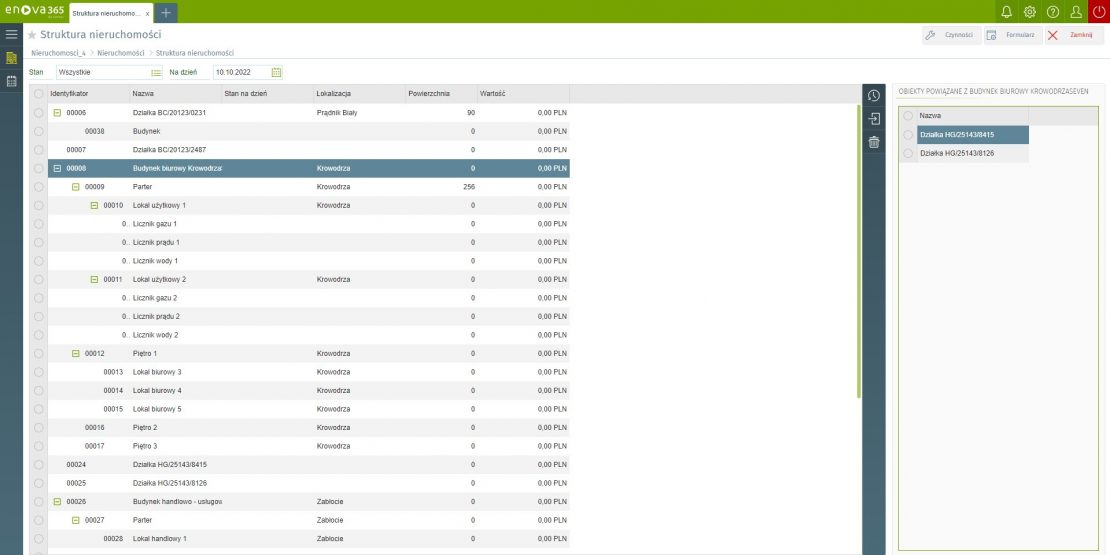
Task: Click the history clock icon in side strip
Action: pos(873,96)
